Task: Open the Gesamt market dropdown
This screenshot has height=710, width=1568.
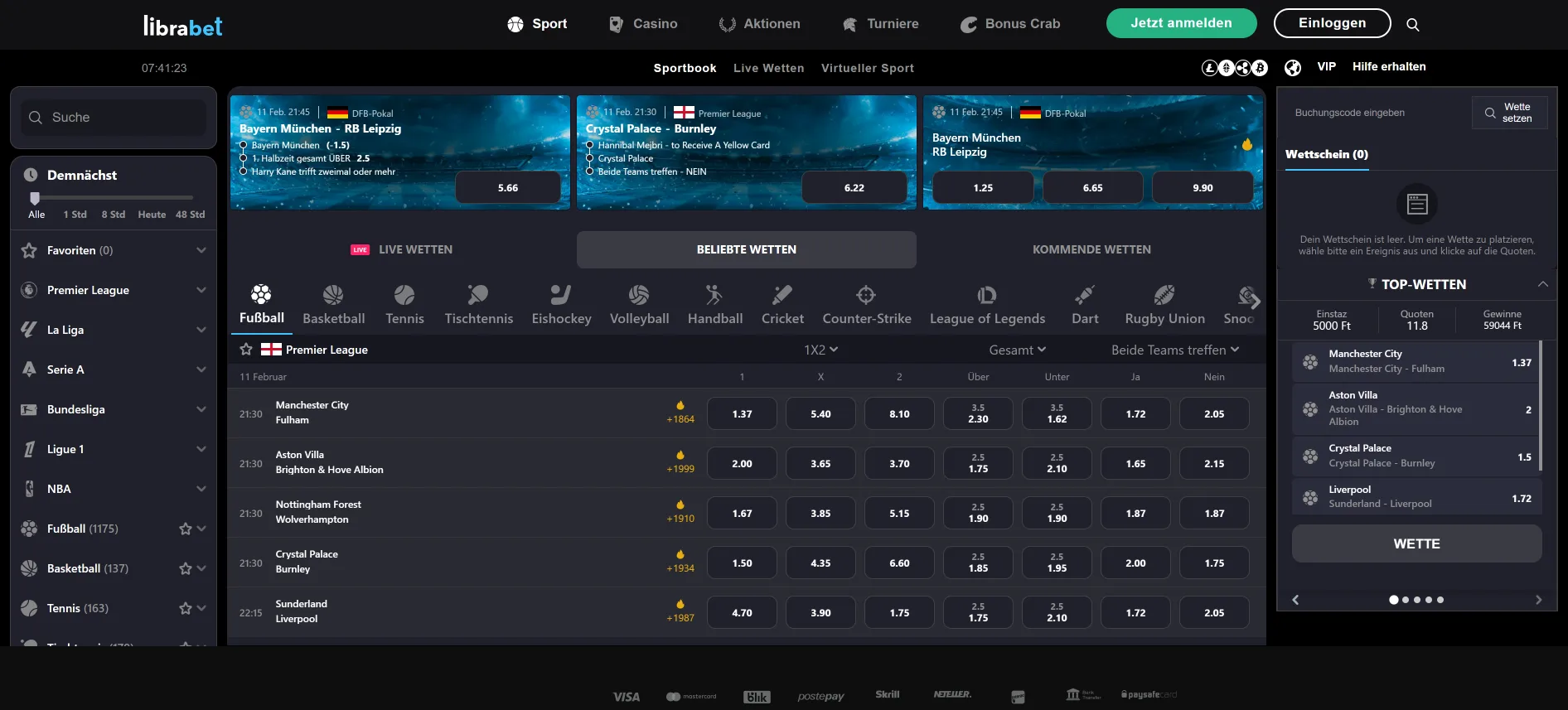Action: point(1018,350)
